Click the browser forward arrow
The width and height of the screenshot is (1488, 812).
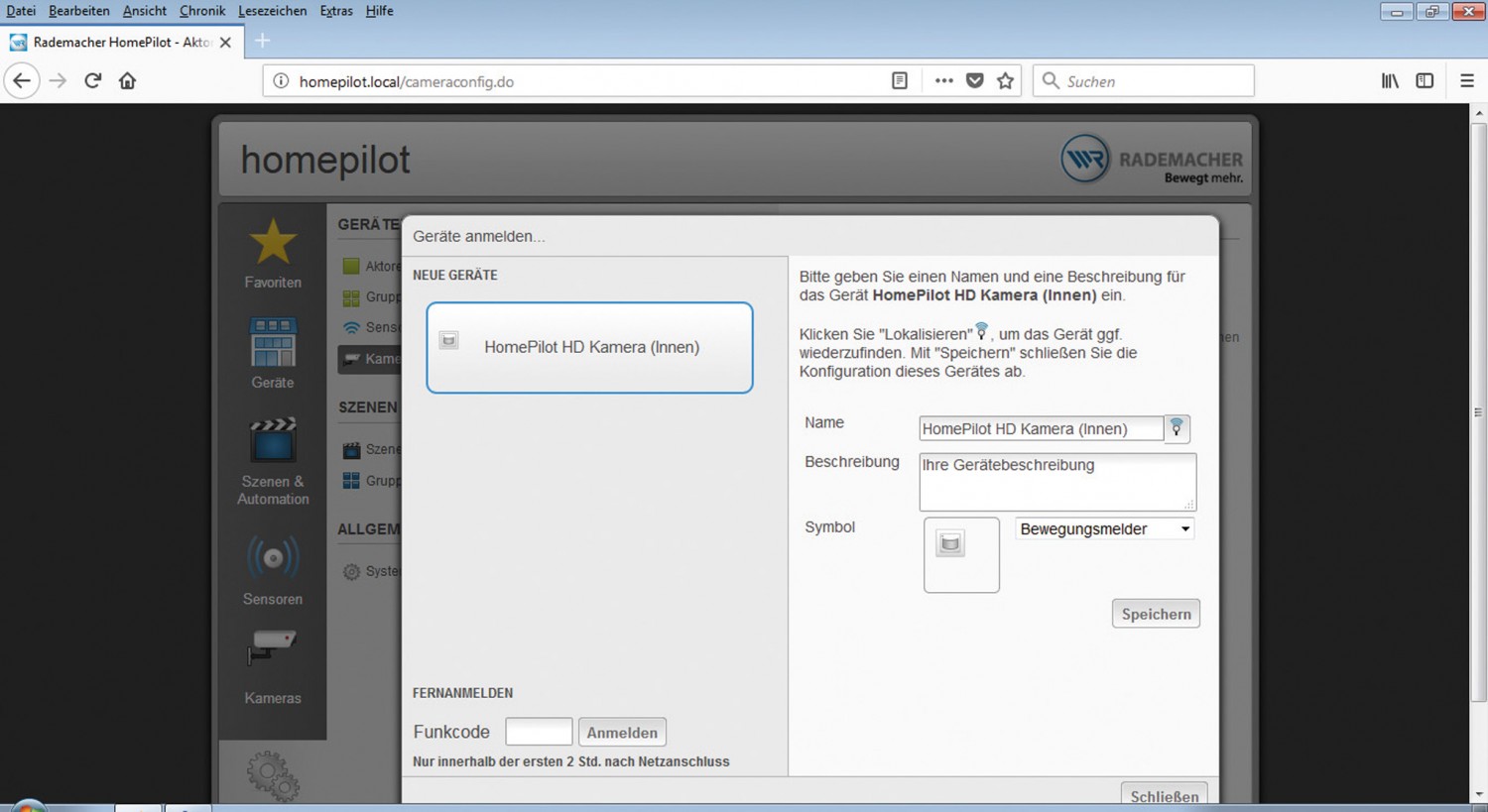pos(58,81)
